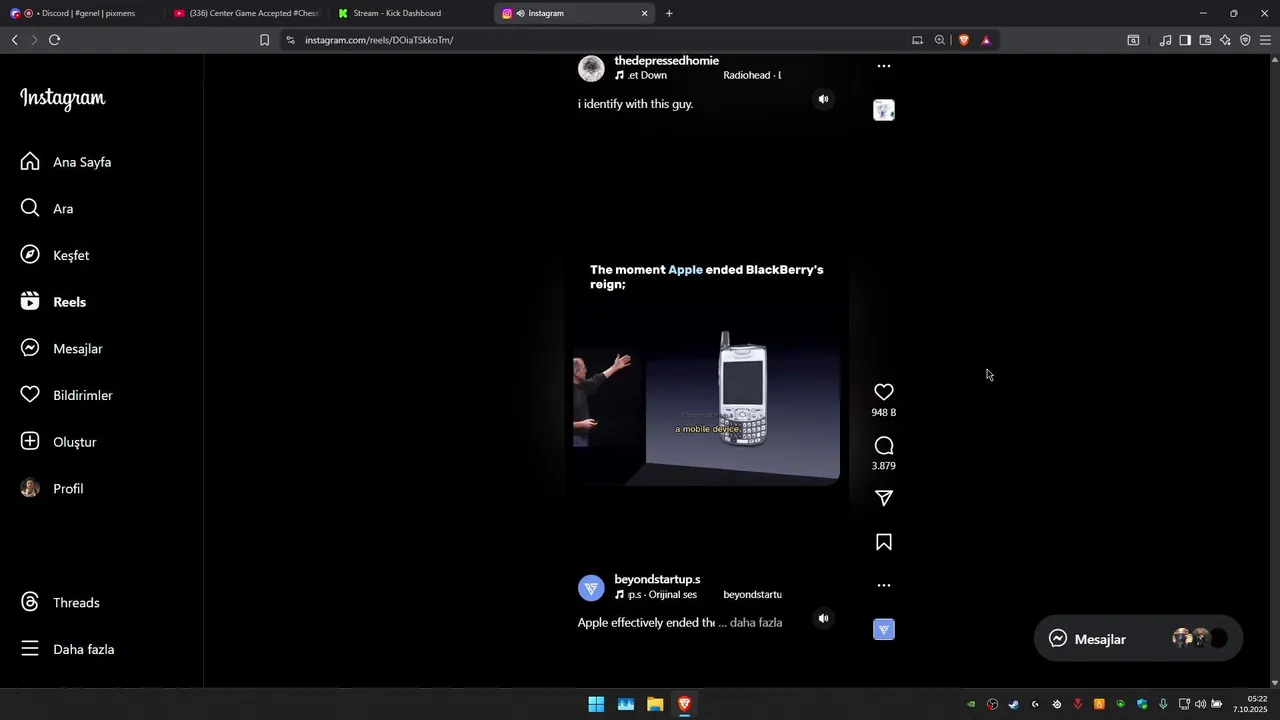This screenshot has height=720, width=1280.
Task: Open Bildirimler notifications
Action: [67, 395]
